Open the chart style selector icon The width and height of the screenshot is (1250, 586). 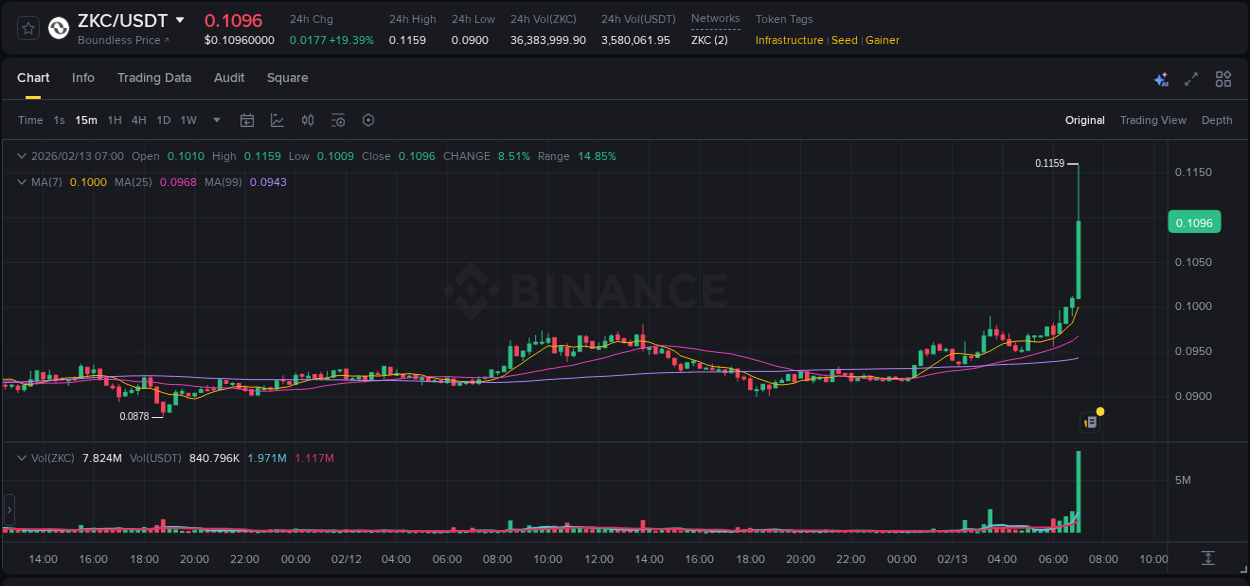point(275,120)
